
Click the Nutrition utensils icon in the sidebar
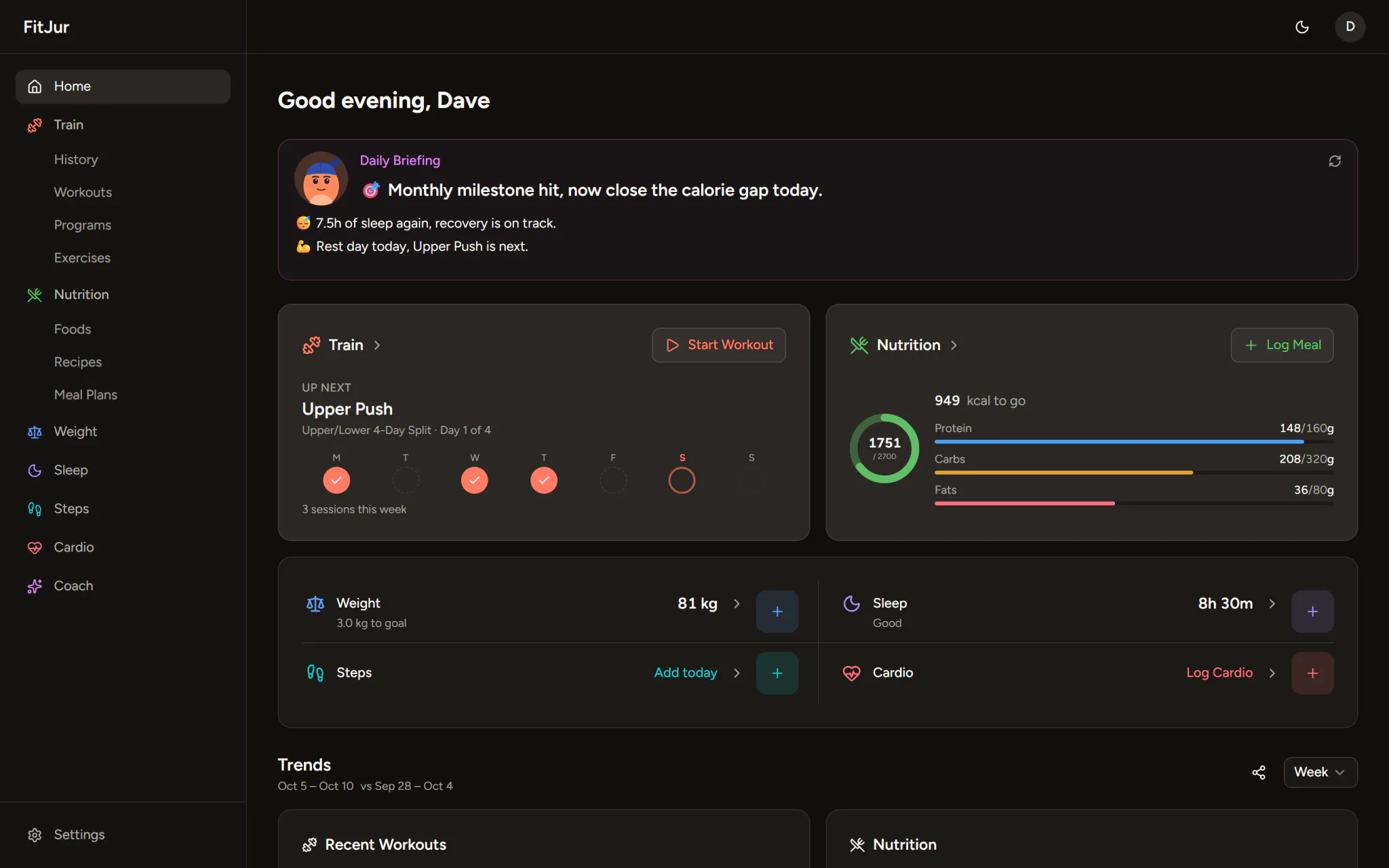pyautogui.click(x=35, y=294)
